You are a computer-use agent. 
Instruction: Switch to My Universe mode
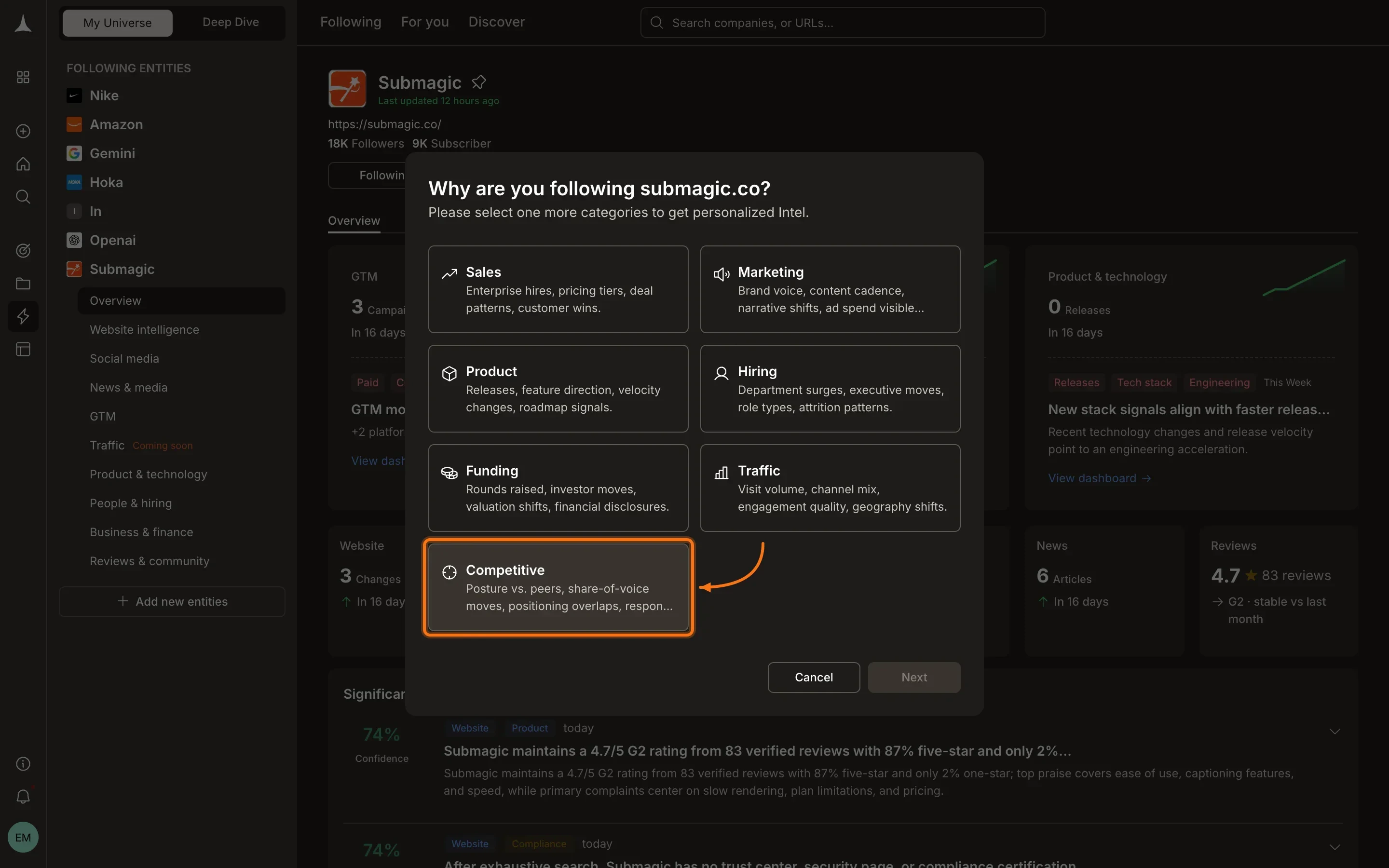117,23
